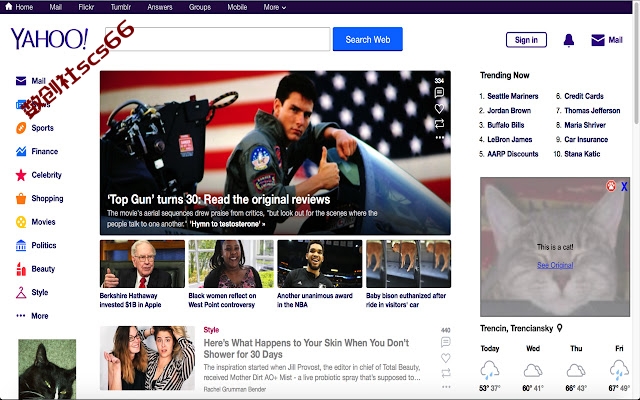This screenshot has width=640, height=400.
Task: Open the Sports football icon
Action: point(21,128)
